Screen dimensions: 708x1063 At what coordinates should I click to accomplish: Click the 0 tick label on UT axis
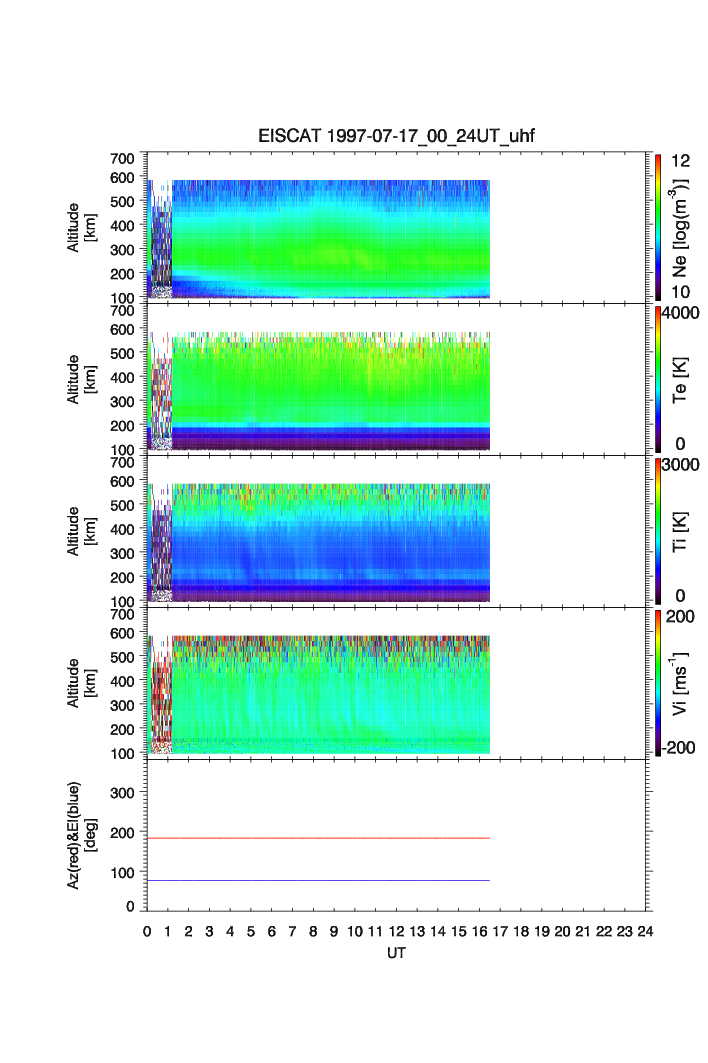click(147, 931)
